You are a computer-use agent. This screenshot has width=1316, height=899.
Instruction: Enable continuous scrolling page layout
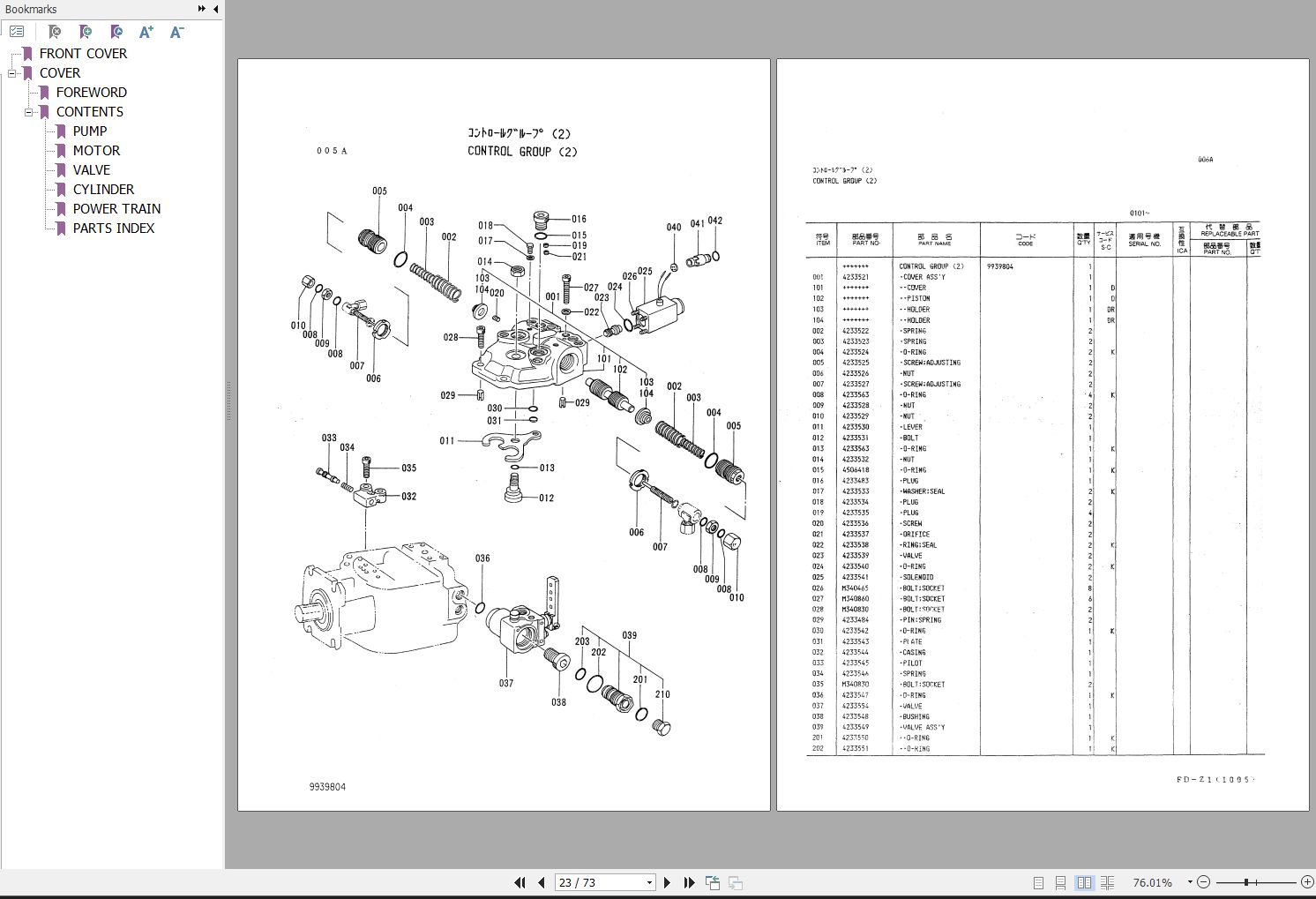[x=1061, y=882]
